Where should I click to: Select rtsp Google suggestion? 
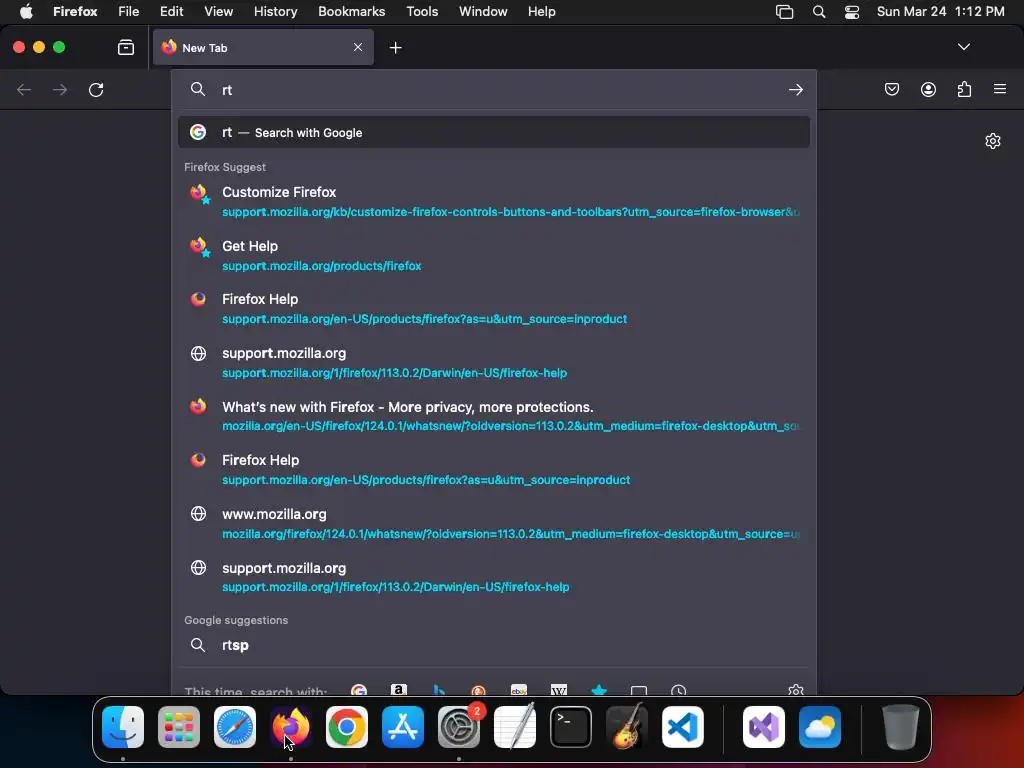tap(494, 645)
